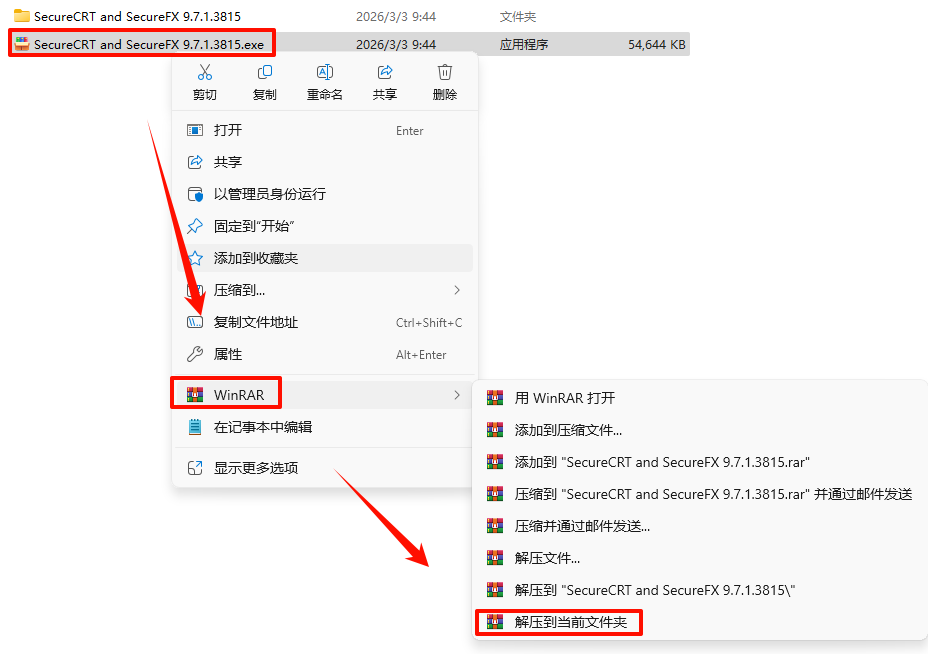Screen dimensions: 928x654
Task: Expand the WinRAR submenu chevron
Action: (x=457, y=395)
